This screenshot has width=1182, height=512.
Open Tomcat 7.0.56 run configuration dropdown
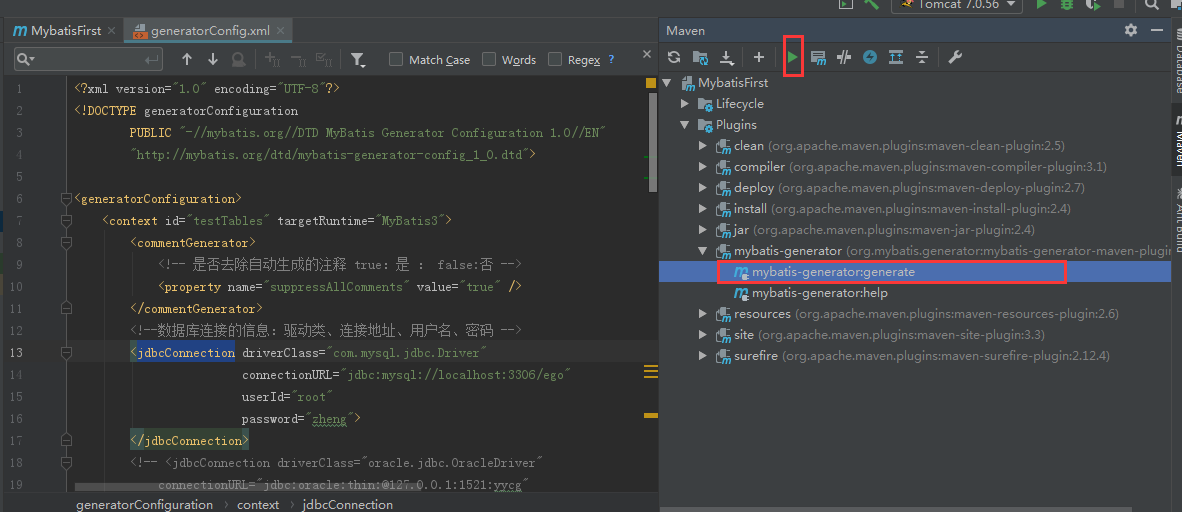pos(956,5)
